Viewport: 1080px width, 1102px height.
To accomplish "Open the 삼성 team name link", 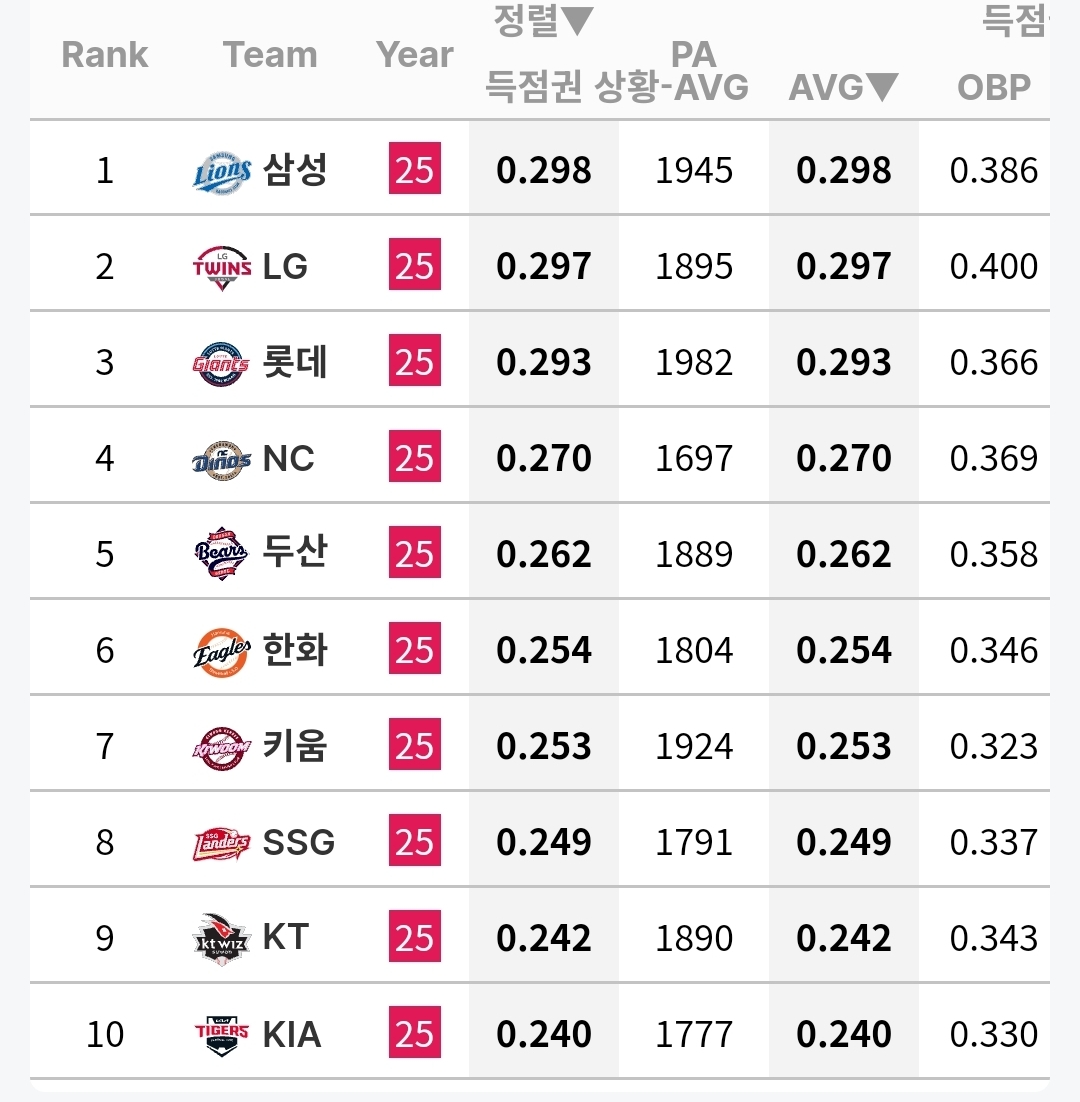I will pos(295,171).
